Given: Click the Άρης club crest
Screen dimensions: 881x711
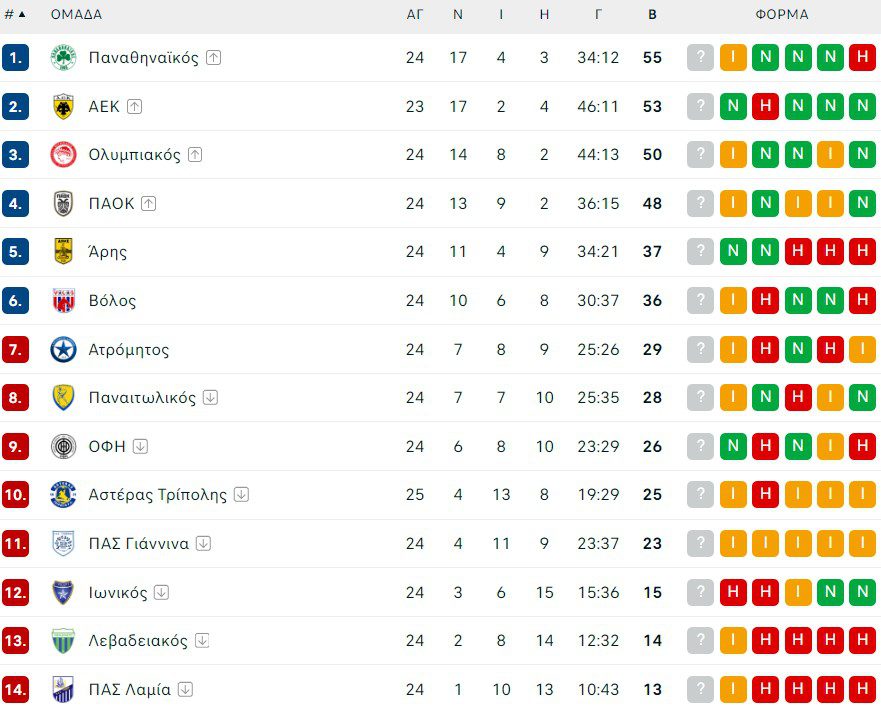Looking at the screenshot, I should coord(63,252).
